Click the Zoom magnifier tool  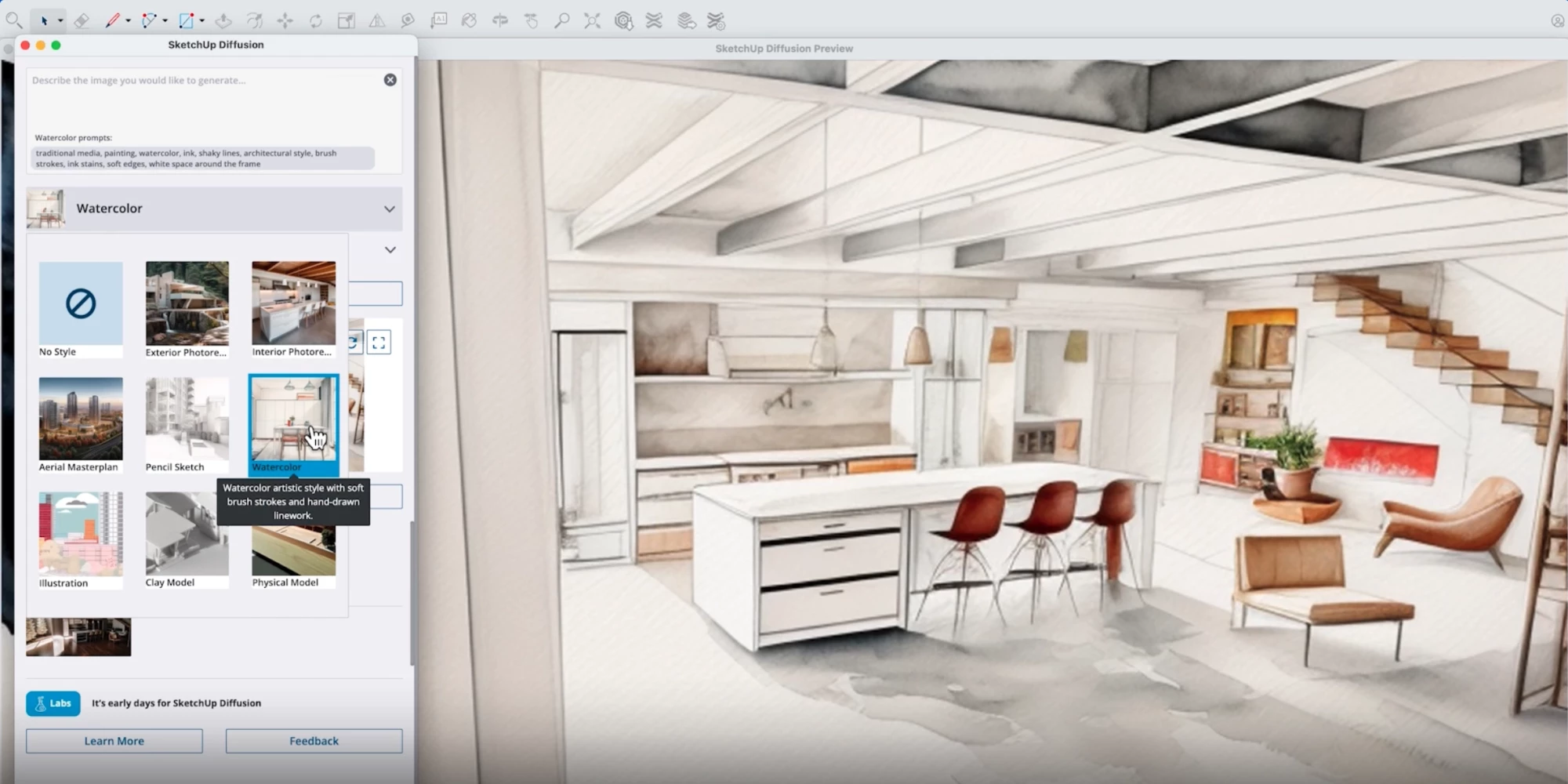click(561, 21)
